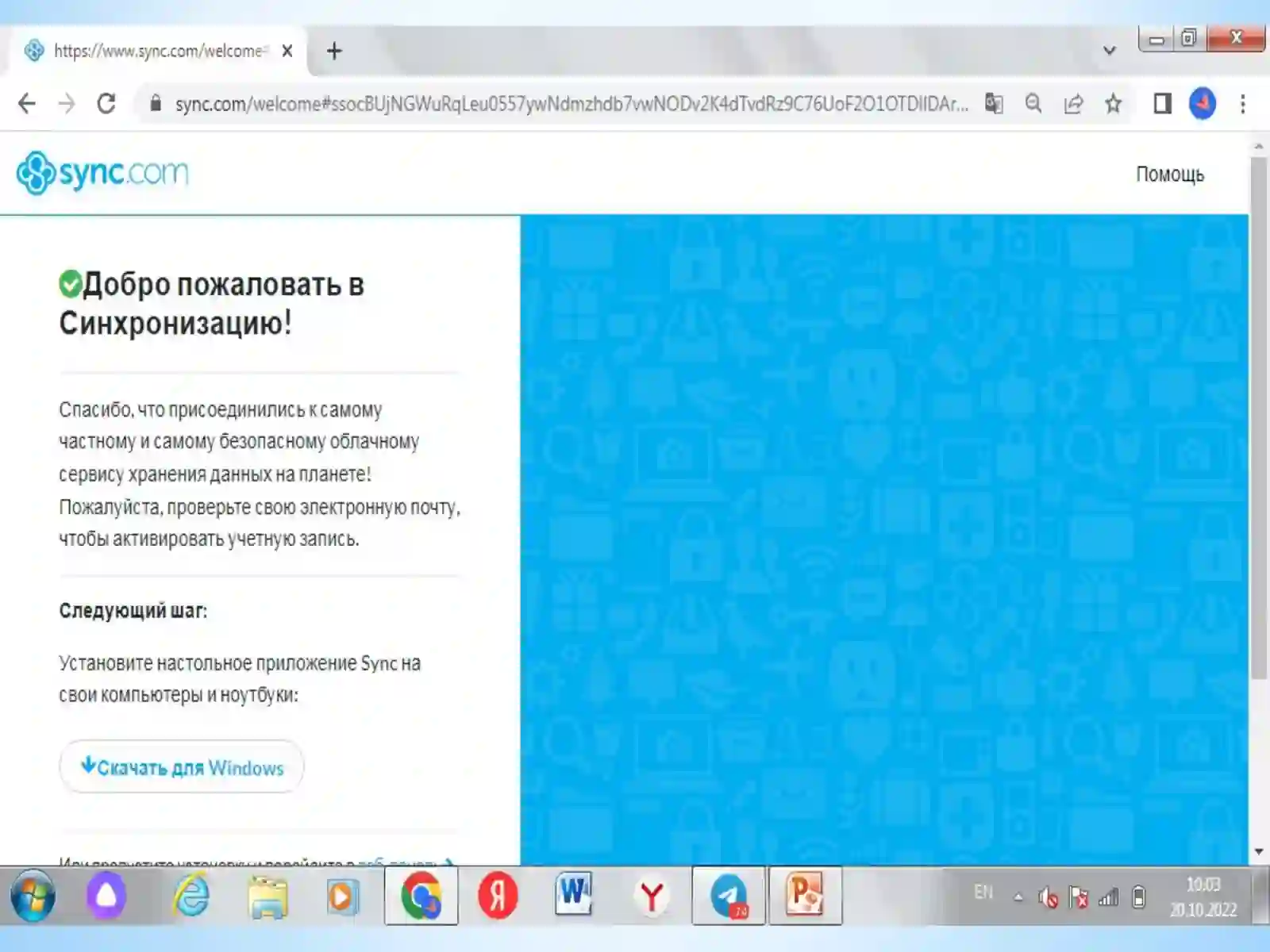The height and width of the screenshot is (952, 1270).
Task: Click the heading Добро пожаловать в Синхронизацию!
Action: pyautogui.click(x=212, y=303)
